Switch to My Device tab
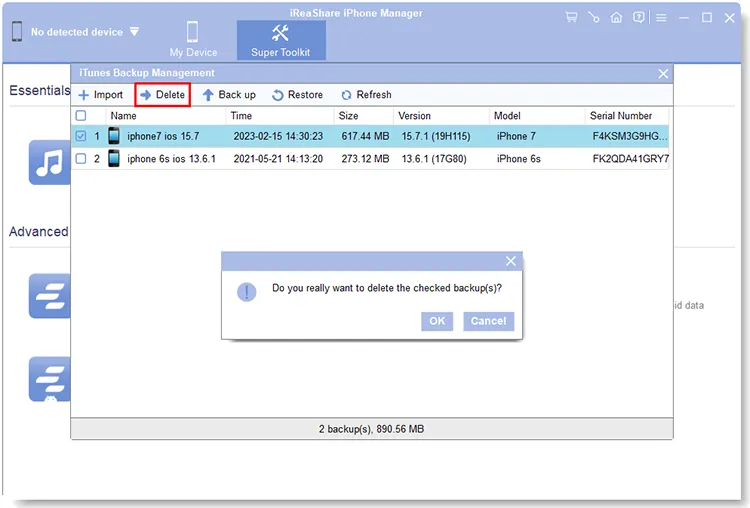Viewport: 750px width, 508px height. click(x=193, y=40)
